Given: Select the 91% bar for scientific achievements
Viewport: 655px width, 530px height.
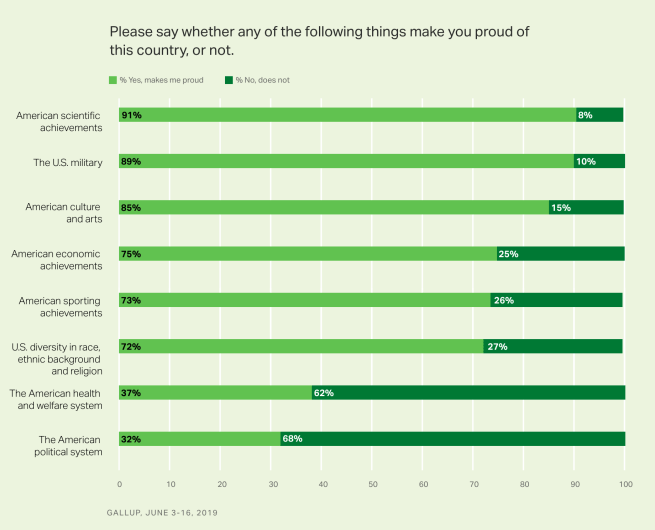Looking at the screenshot, I should (346, 115).
